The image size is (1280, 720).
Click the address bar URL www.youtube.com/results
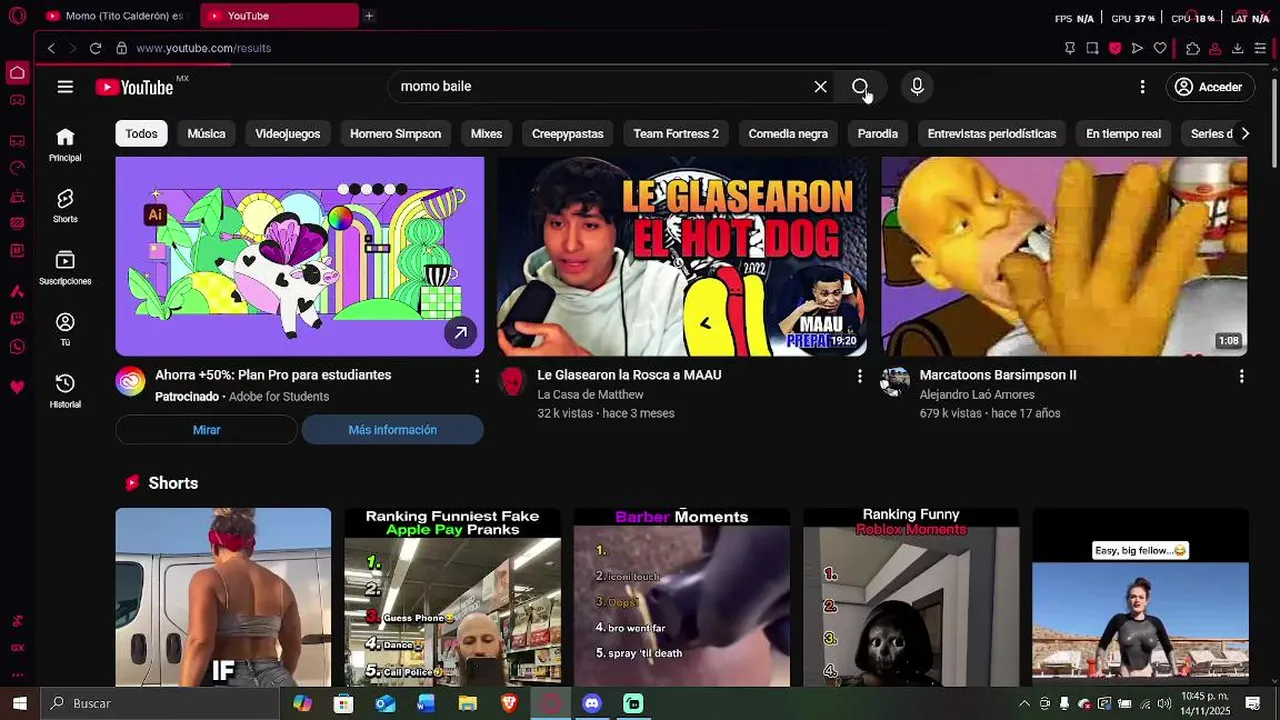tap(204, 48)
